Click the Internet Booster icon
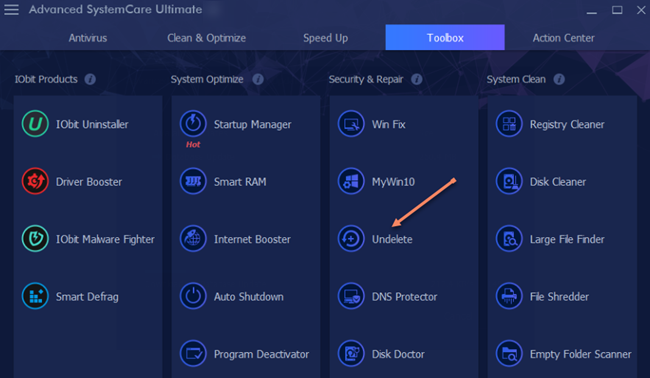Screen dimensions: 650x378 pyautogui.click(x=193, y=239)
